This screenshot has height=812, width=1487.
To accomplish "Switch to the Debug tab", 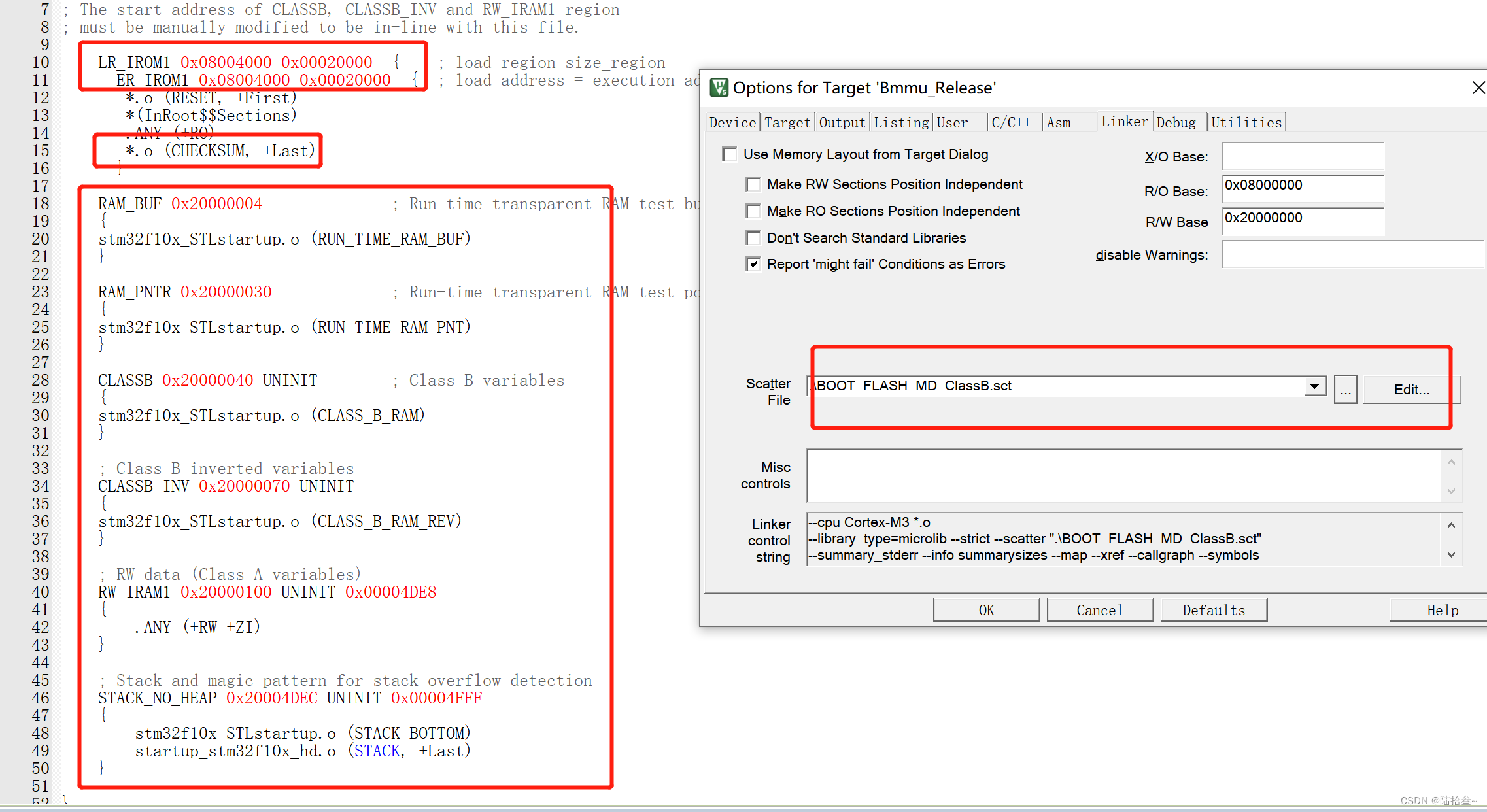I will 1176,122.
